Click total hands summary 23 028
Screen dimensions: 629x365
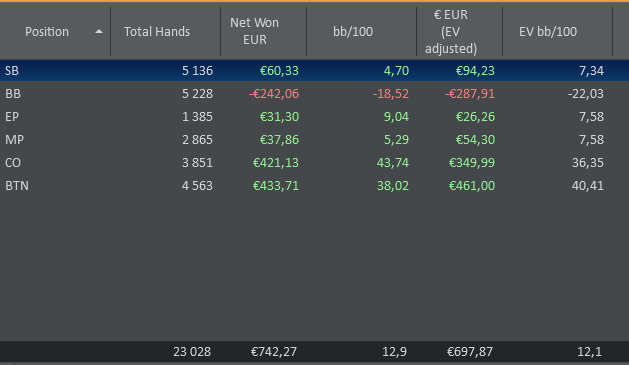tap(192, 352)
